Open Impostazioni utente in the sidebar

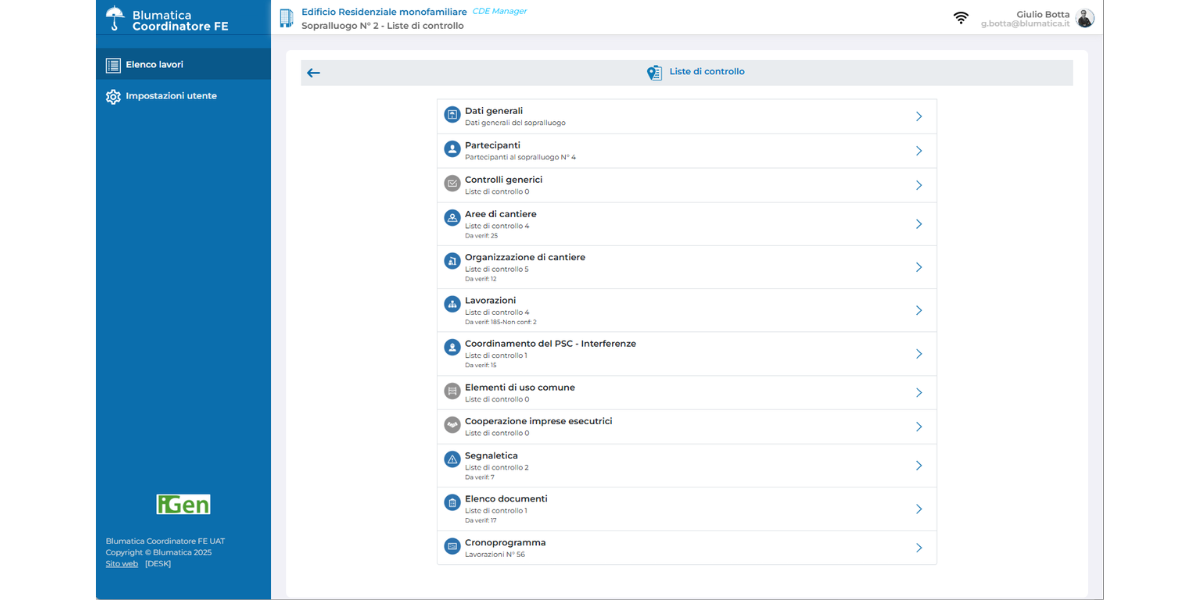[x=171, y=97]
